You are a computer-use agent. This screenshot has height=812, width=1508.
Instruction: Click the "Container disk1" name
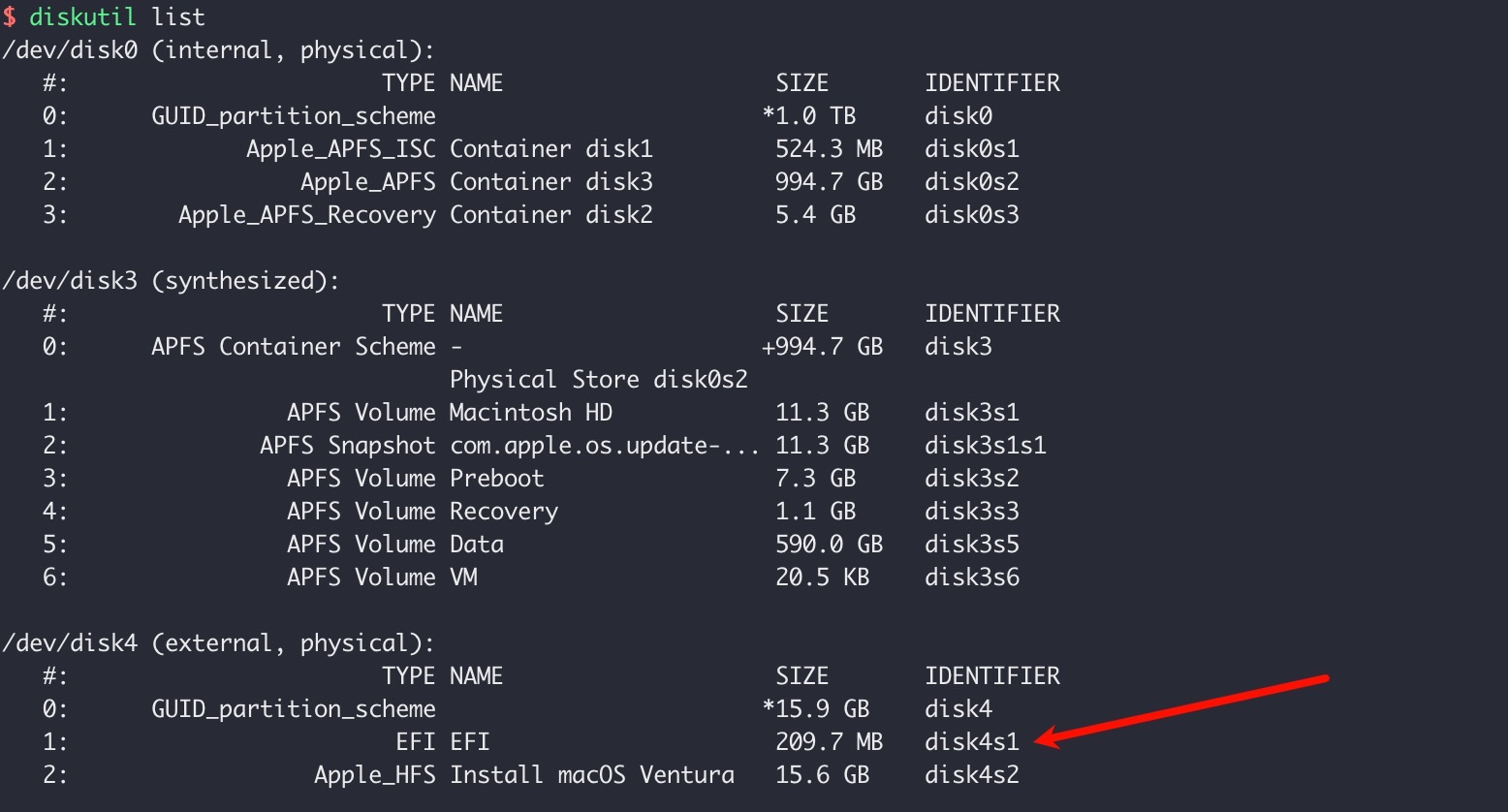pos(551,149)
